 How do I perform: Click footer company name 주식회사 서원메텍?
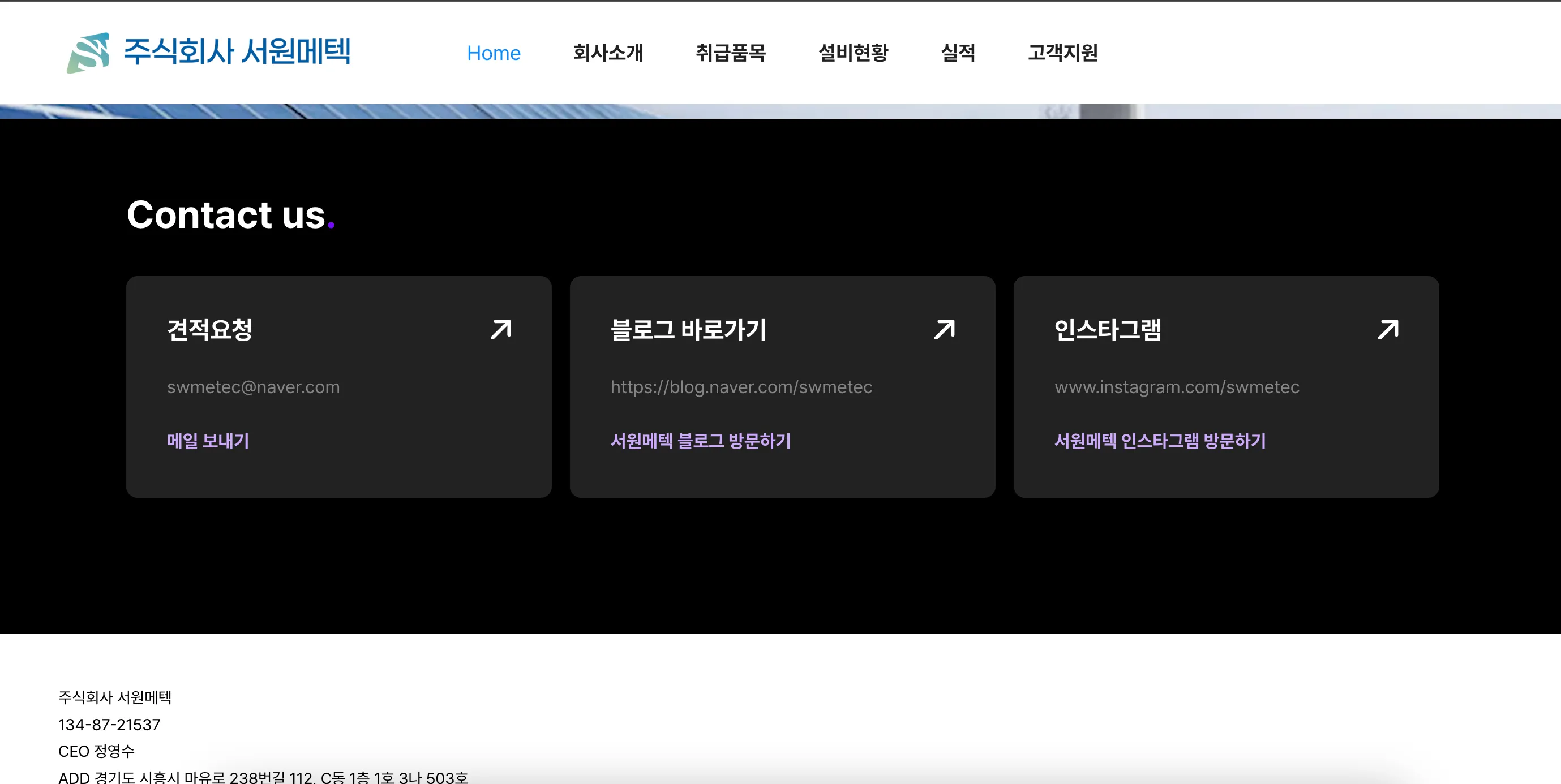coord(114,697)
